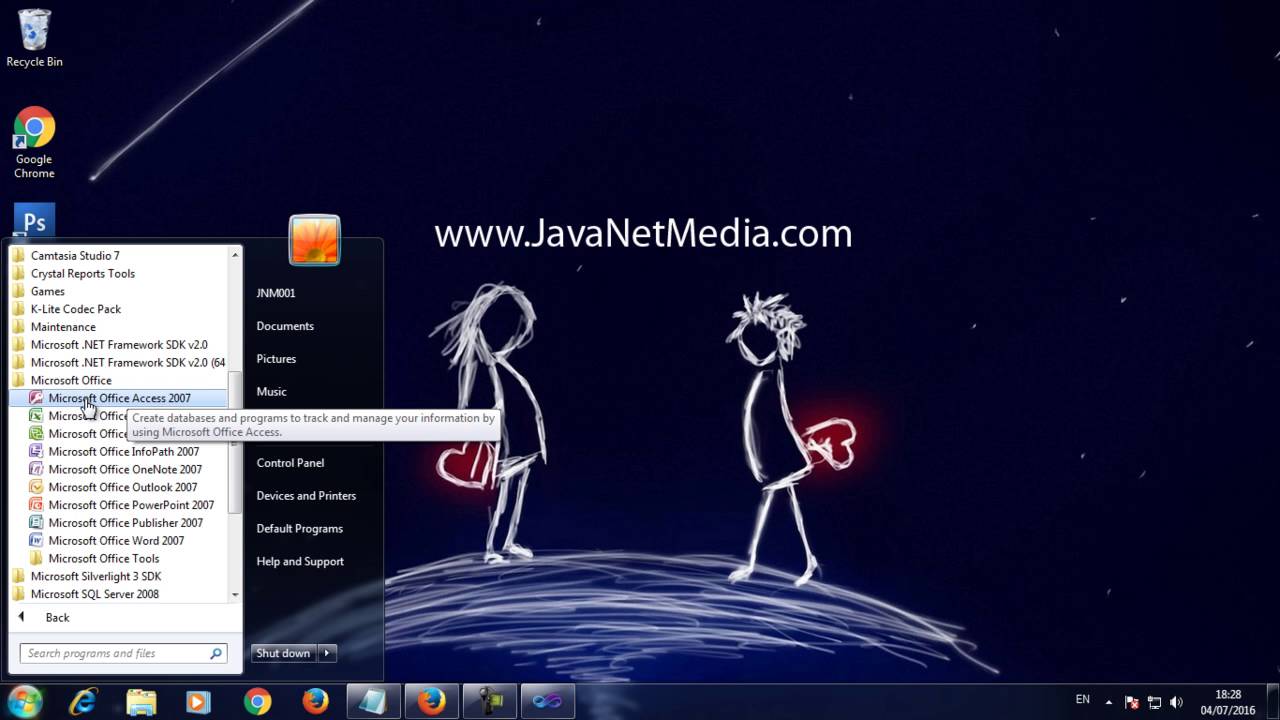Screen dimensions: 1280x720
Task: Click the Search programs and files box
Action: coord(124,653)
